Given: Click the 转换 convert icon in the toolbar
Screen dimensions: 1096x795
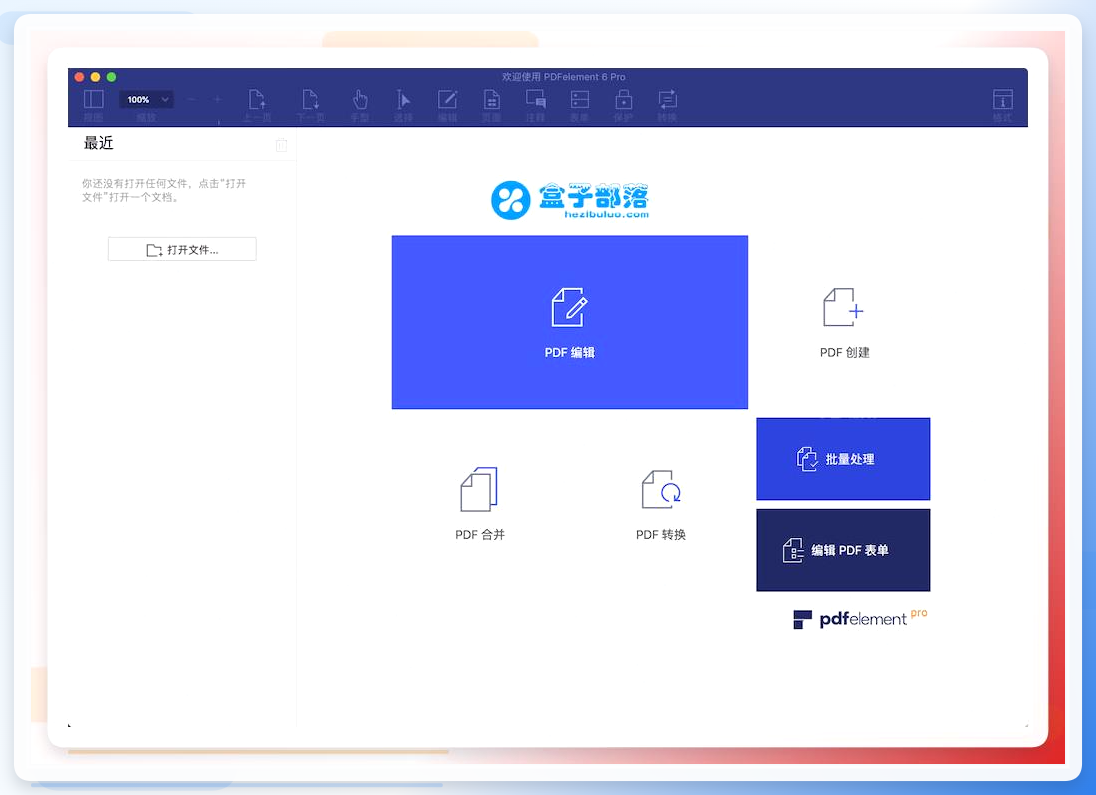Looking at the screenshot, I should (668, 99).
